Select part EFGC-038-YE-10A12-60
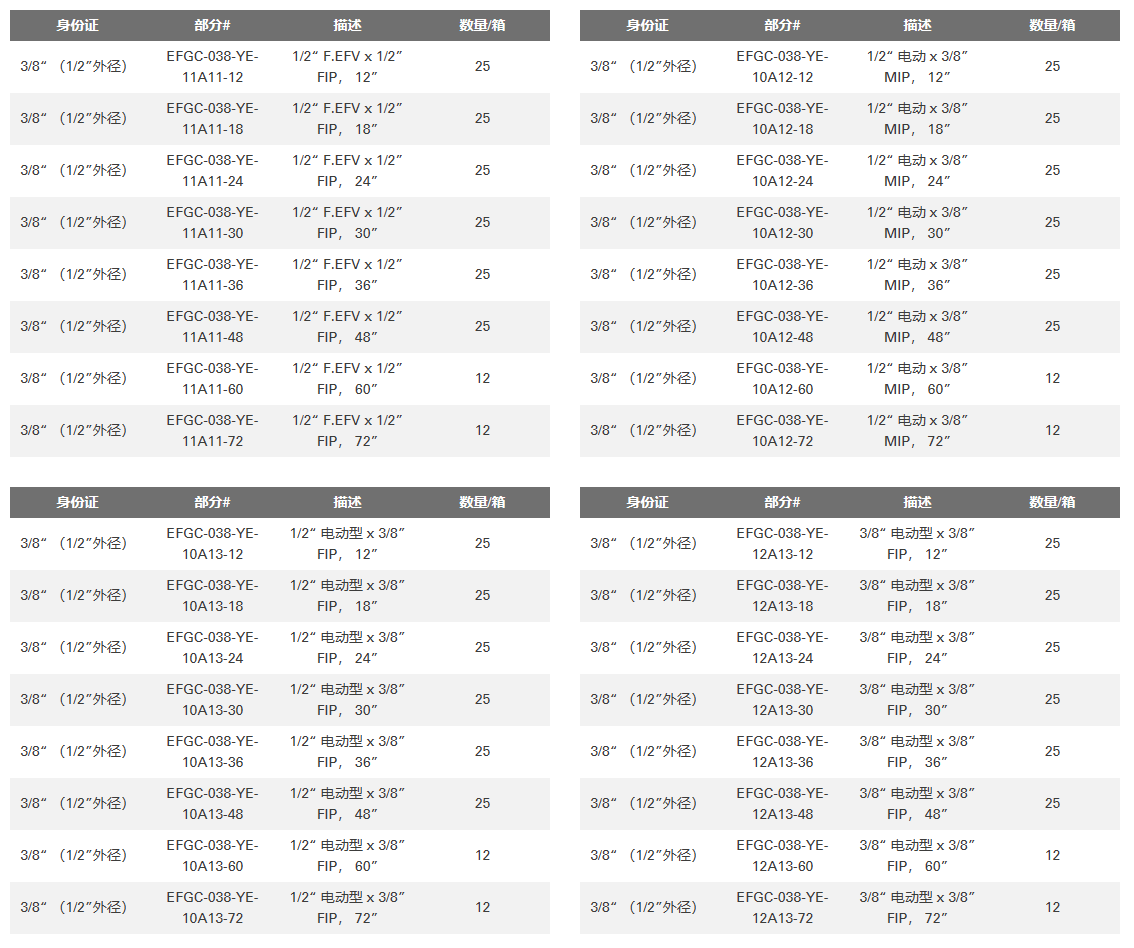This screenshot has height=948, width=1134. [783, 379]
